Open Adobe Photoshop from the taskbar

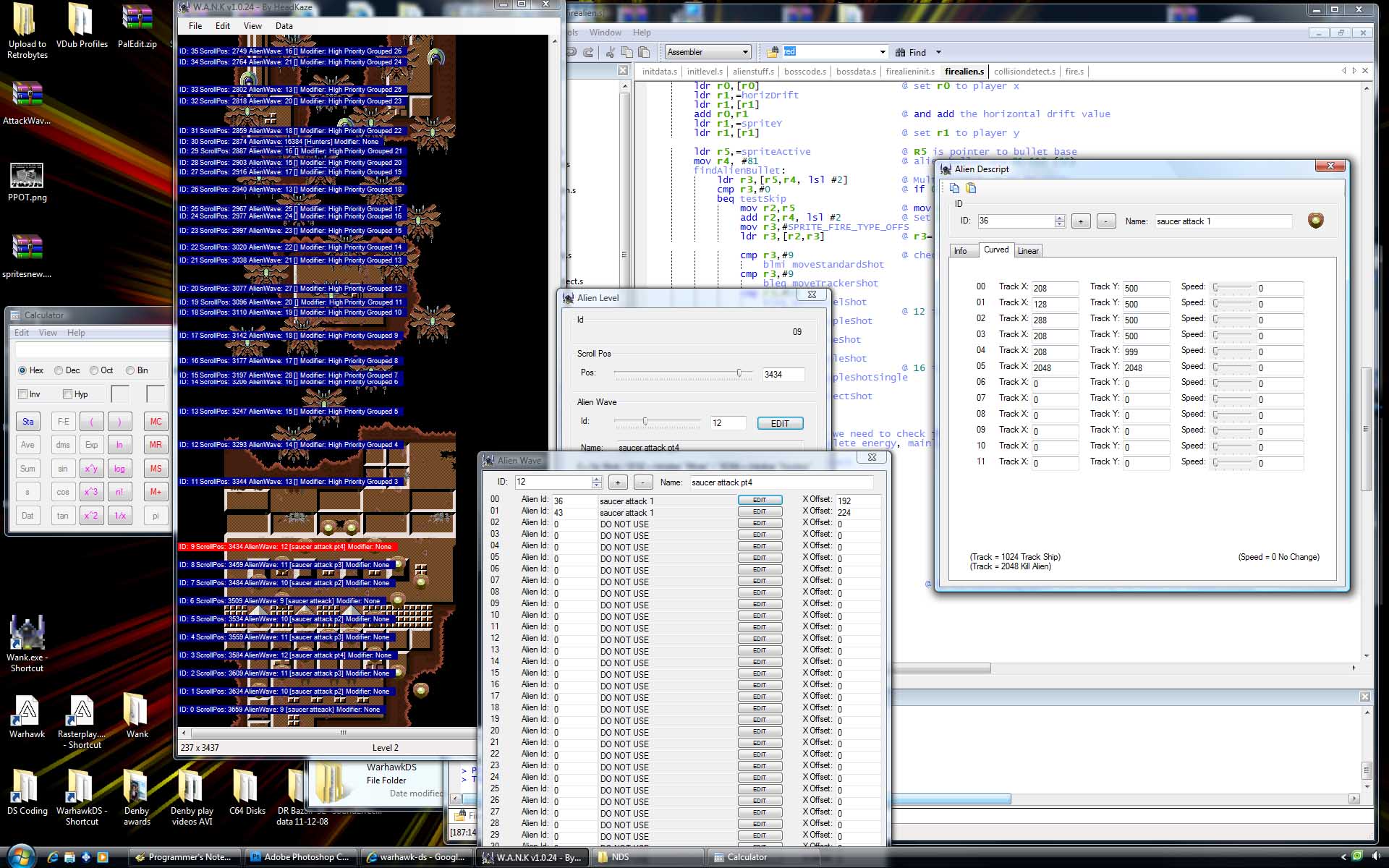tap(300, 857)
